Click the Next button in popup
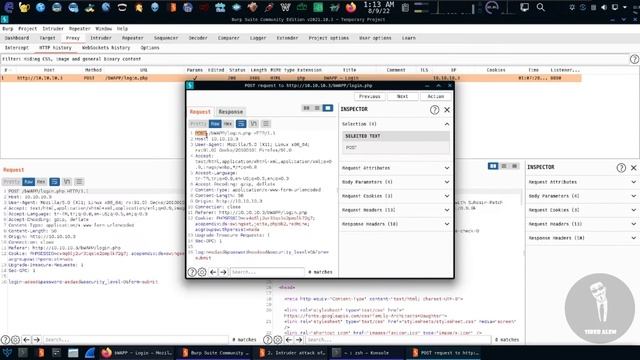The image size is (640, 360). [x=402, y=97]
